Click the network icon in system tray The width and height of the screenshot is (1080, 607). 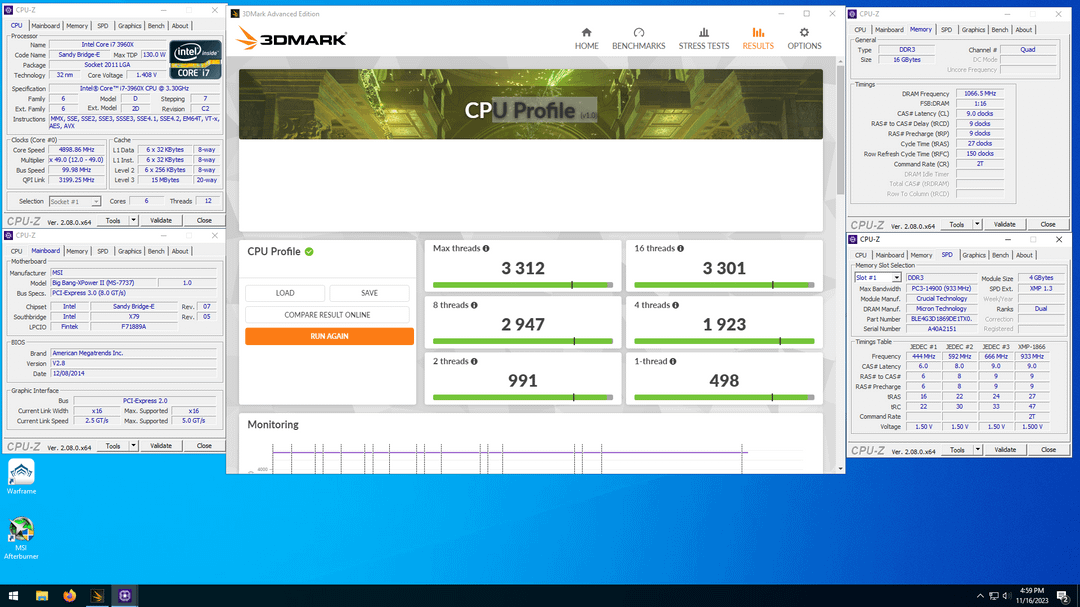(993, 596)
